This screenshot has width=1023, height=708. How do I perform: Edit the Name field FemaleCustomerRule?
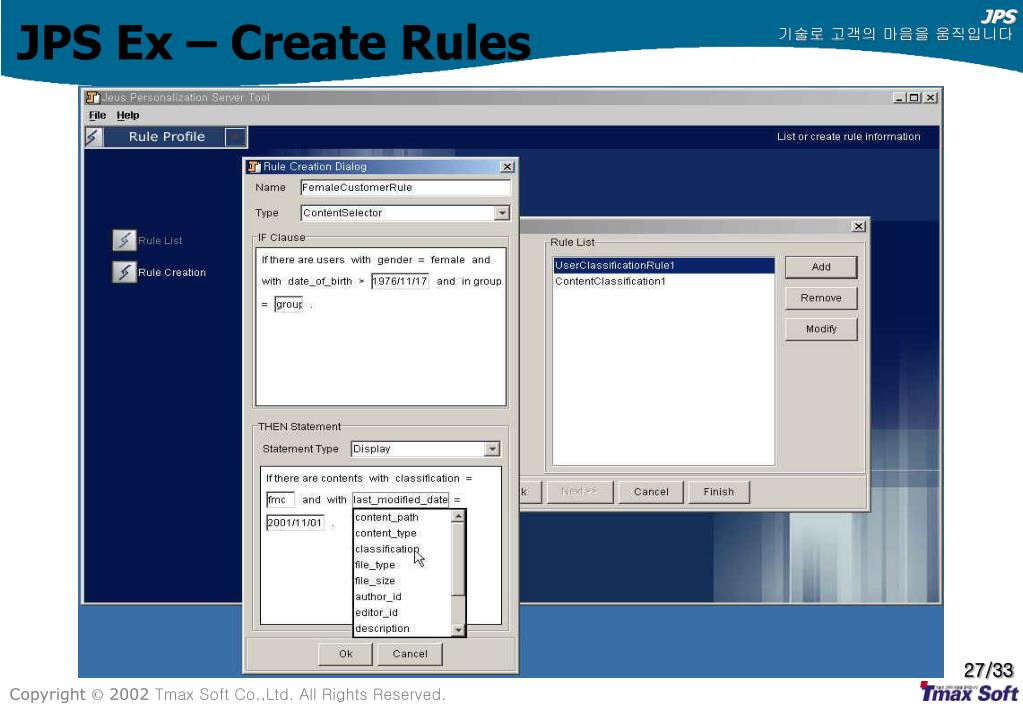[405, 188]
